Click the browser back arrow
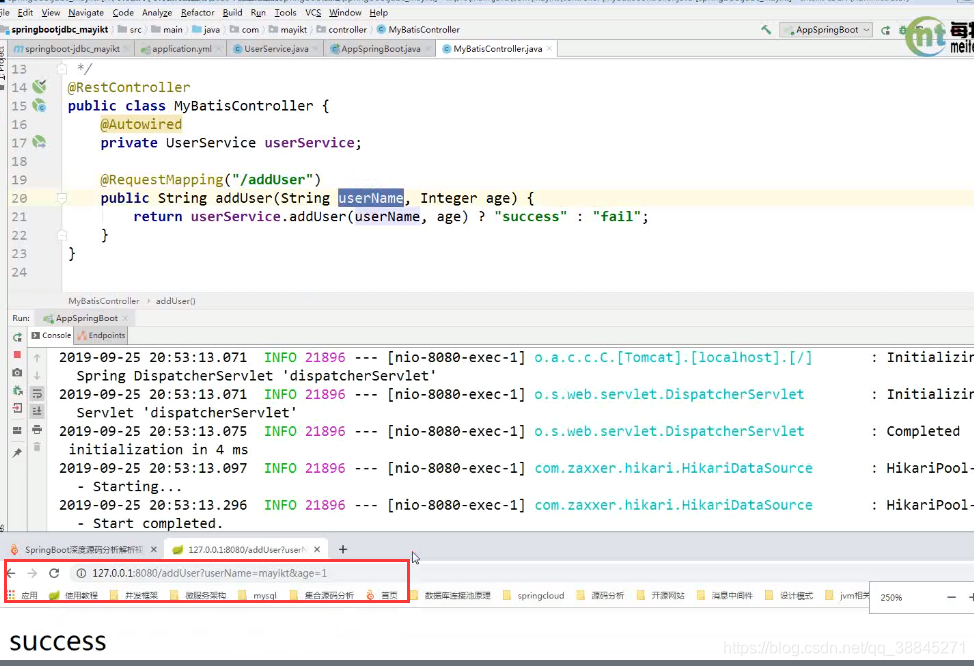Screen dimensions: 974x666 11,573
